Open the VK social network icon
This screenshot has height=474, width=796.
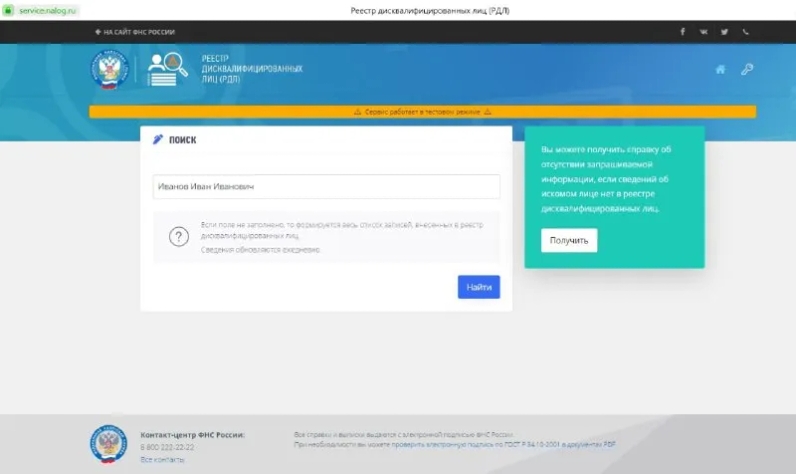pyautogui.click(x=704, y=32)
